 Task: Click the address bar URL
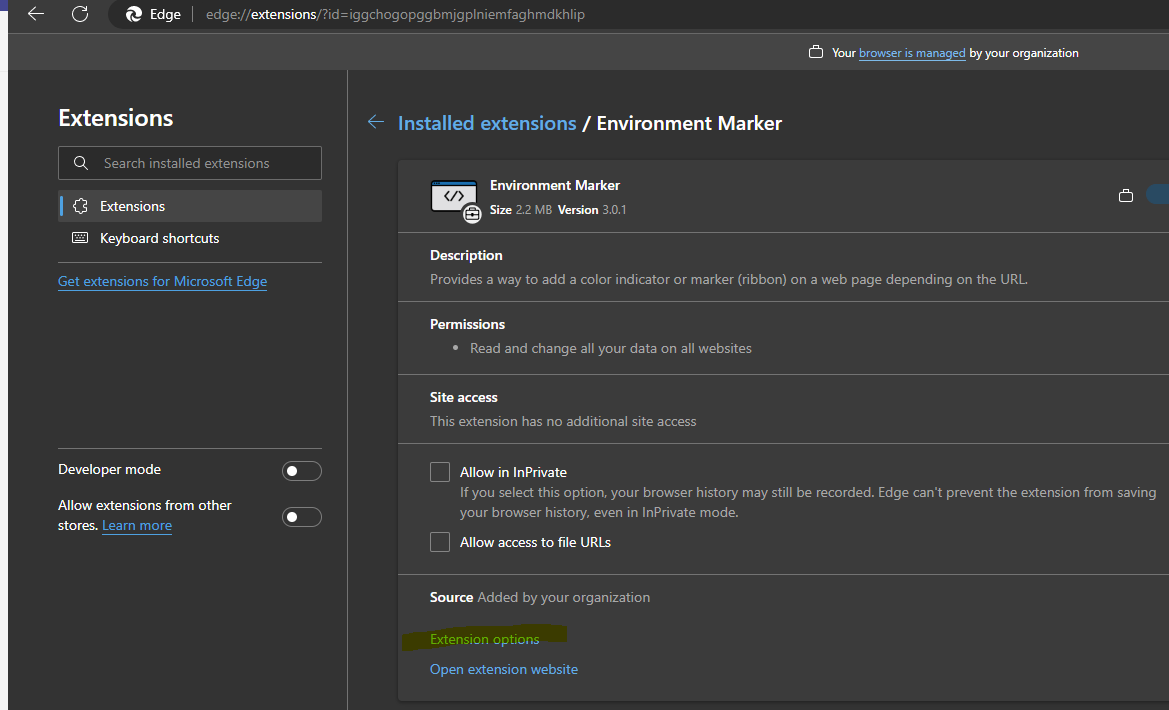[395, 14]
